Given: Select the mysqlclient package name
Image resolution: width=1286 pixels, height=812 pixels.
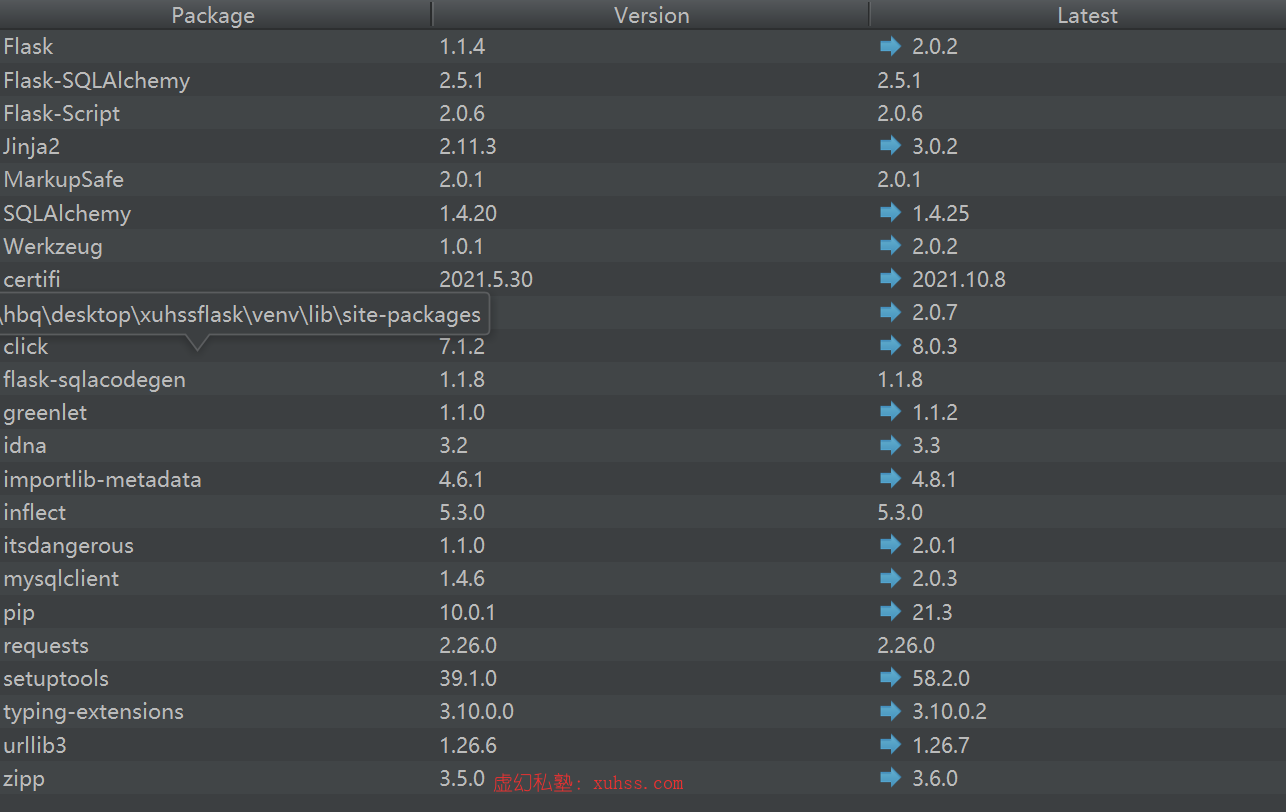Looking at the screenshot, I should (61, 579).
